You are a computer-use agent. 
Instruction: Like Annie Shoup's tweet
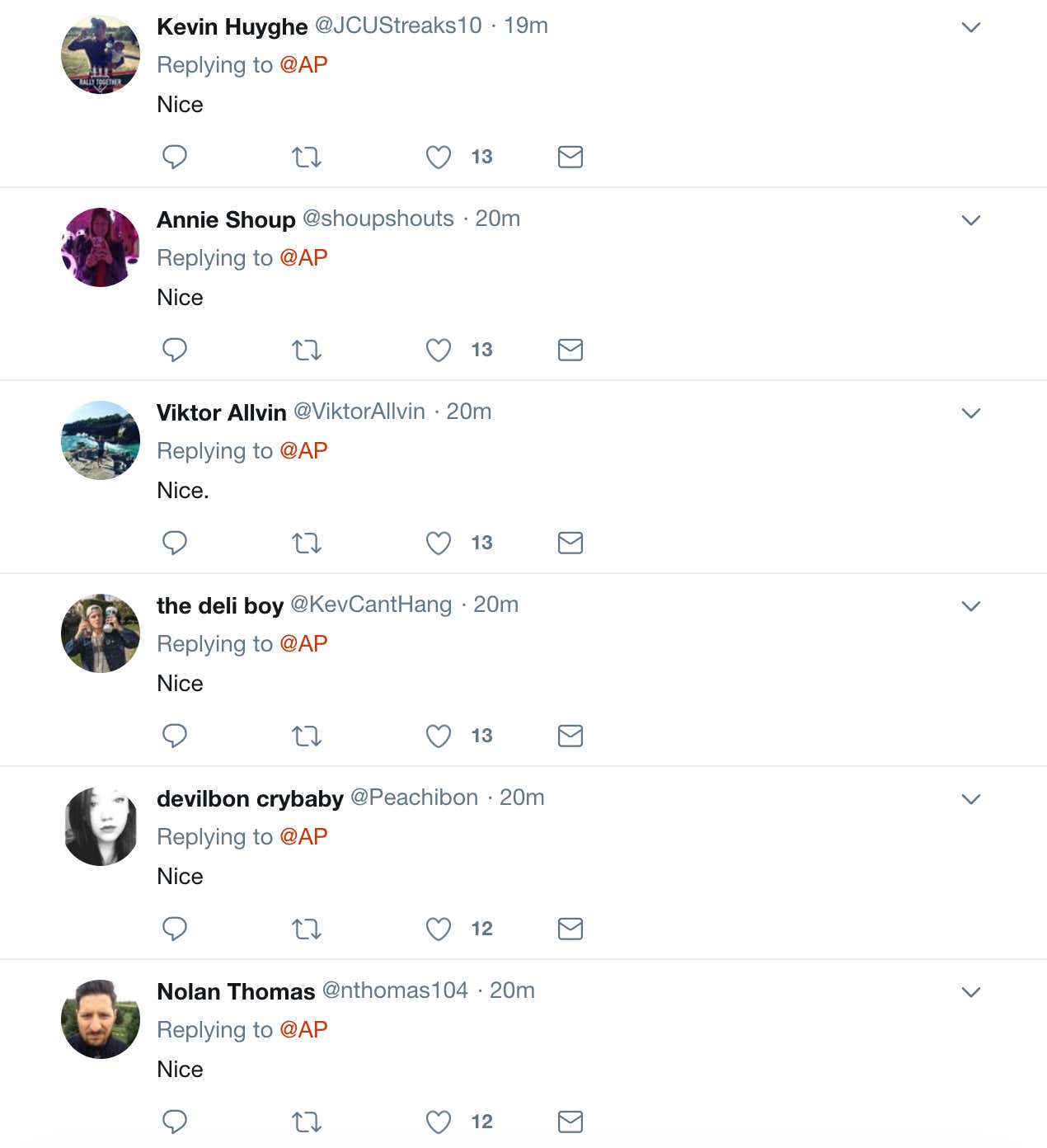point(439,350)
